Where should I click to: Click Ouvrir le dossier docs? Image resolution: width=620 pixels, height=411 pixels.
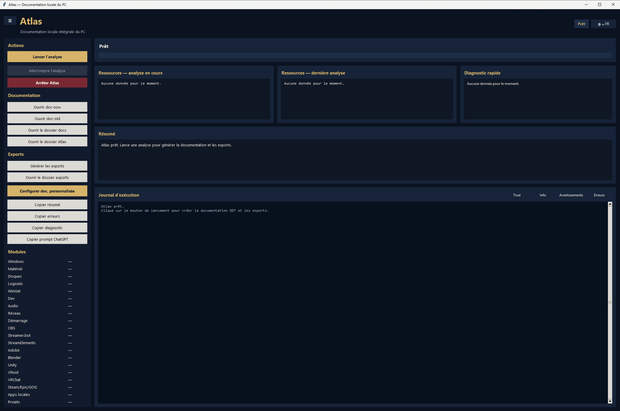click(47, 130)
